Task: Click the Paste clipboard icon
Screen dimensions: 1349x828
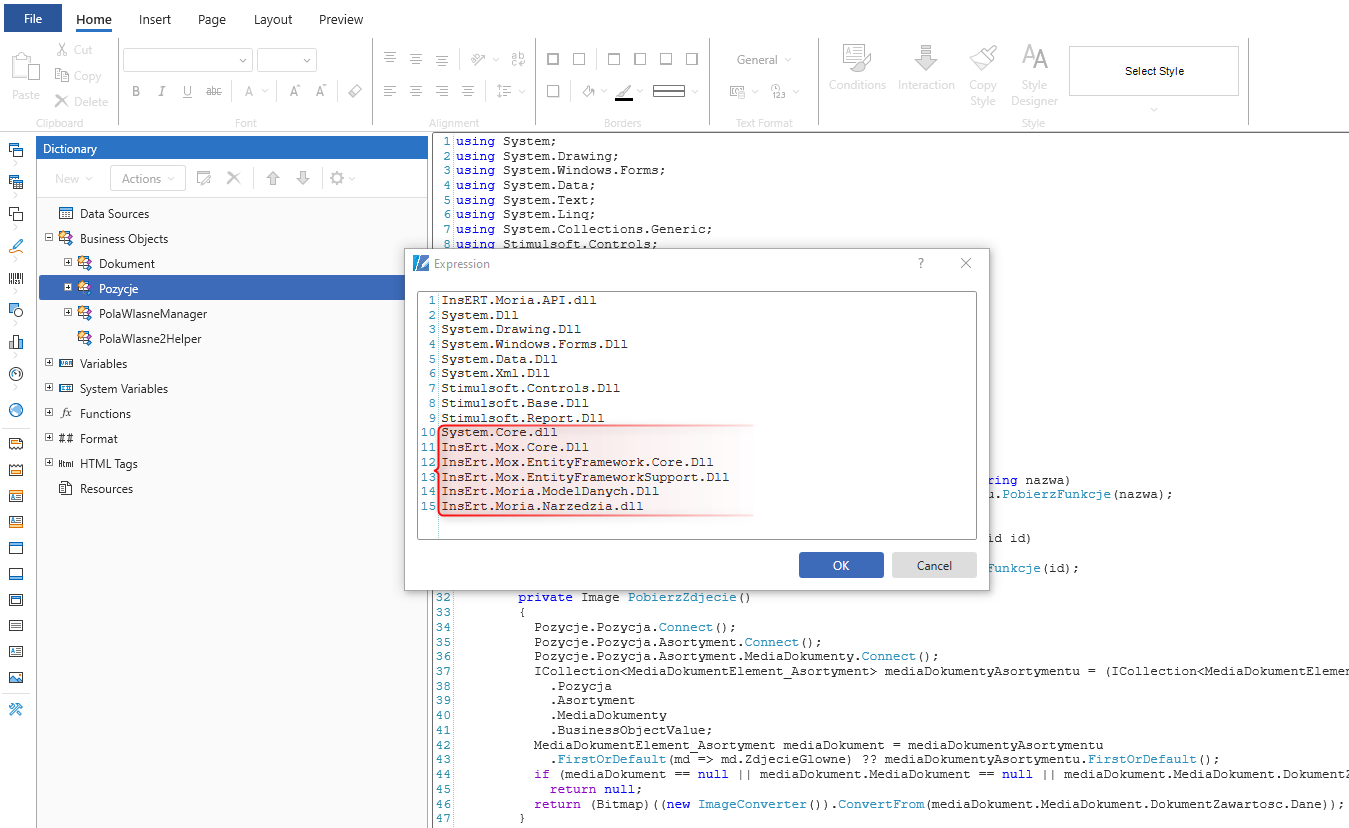Action: pyautogui.click(x=26, y=68)
